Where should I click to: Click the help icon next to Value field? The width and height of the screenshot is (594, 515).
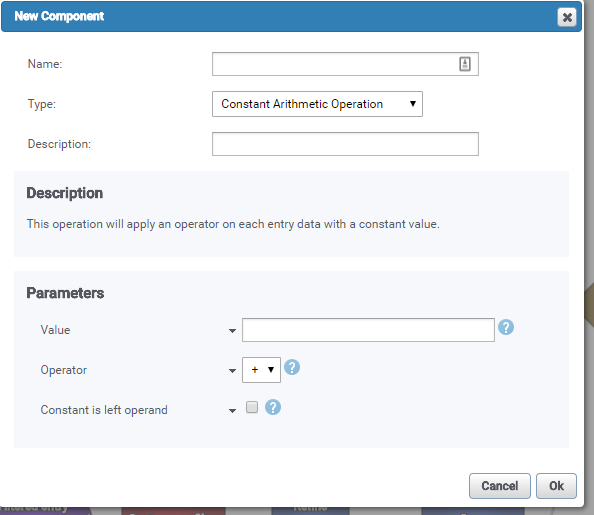(x=506, y=327)
